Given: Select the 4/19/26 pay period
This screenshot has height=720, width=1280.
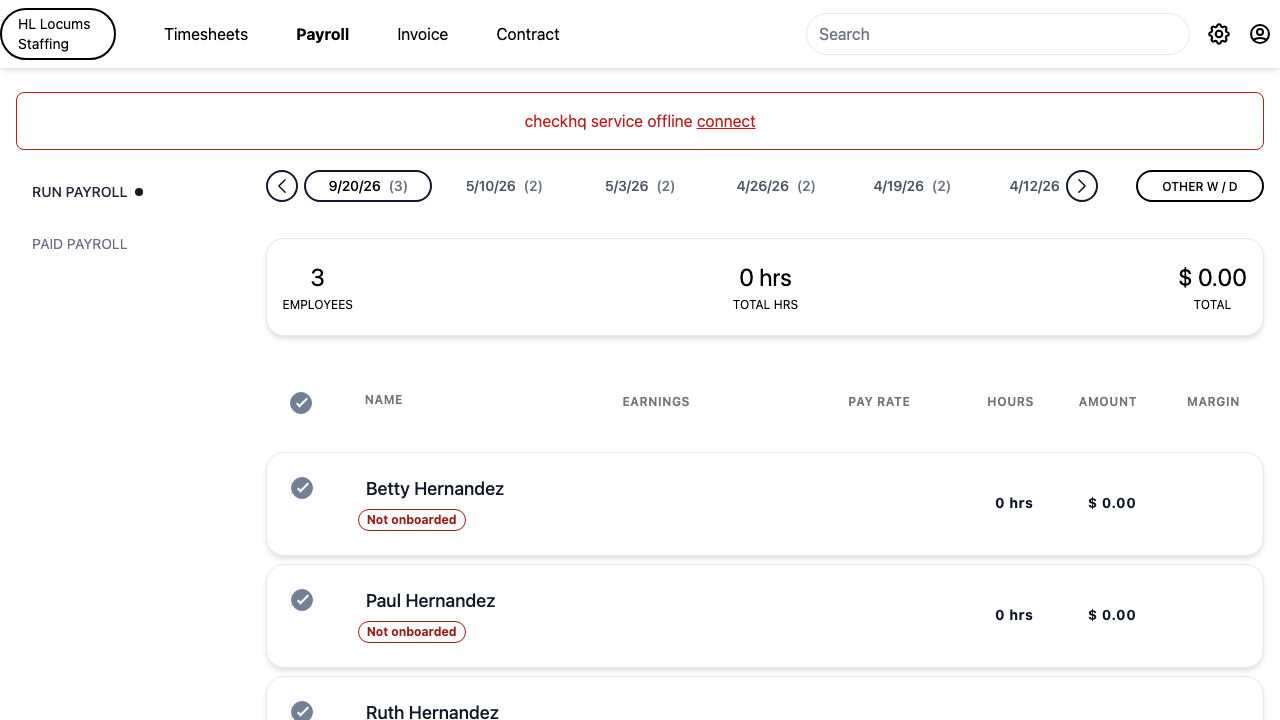Looking at the screenshot, I should pos(912,186).
